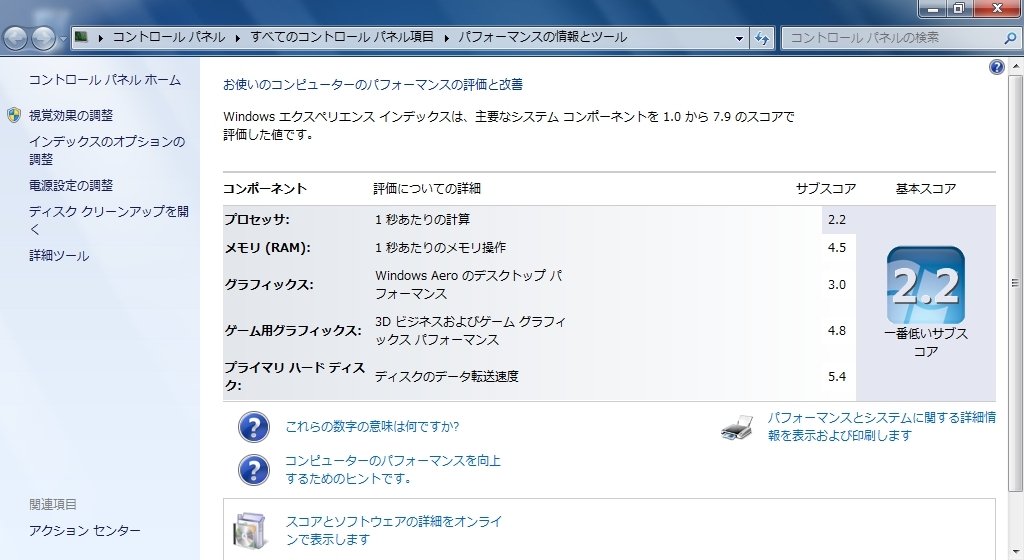Screen dimensions: 1024x560
Task: Open 視覚効果の調整 link
Action: (x=71, y=116)
